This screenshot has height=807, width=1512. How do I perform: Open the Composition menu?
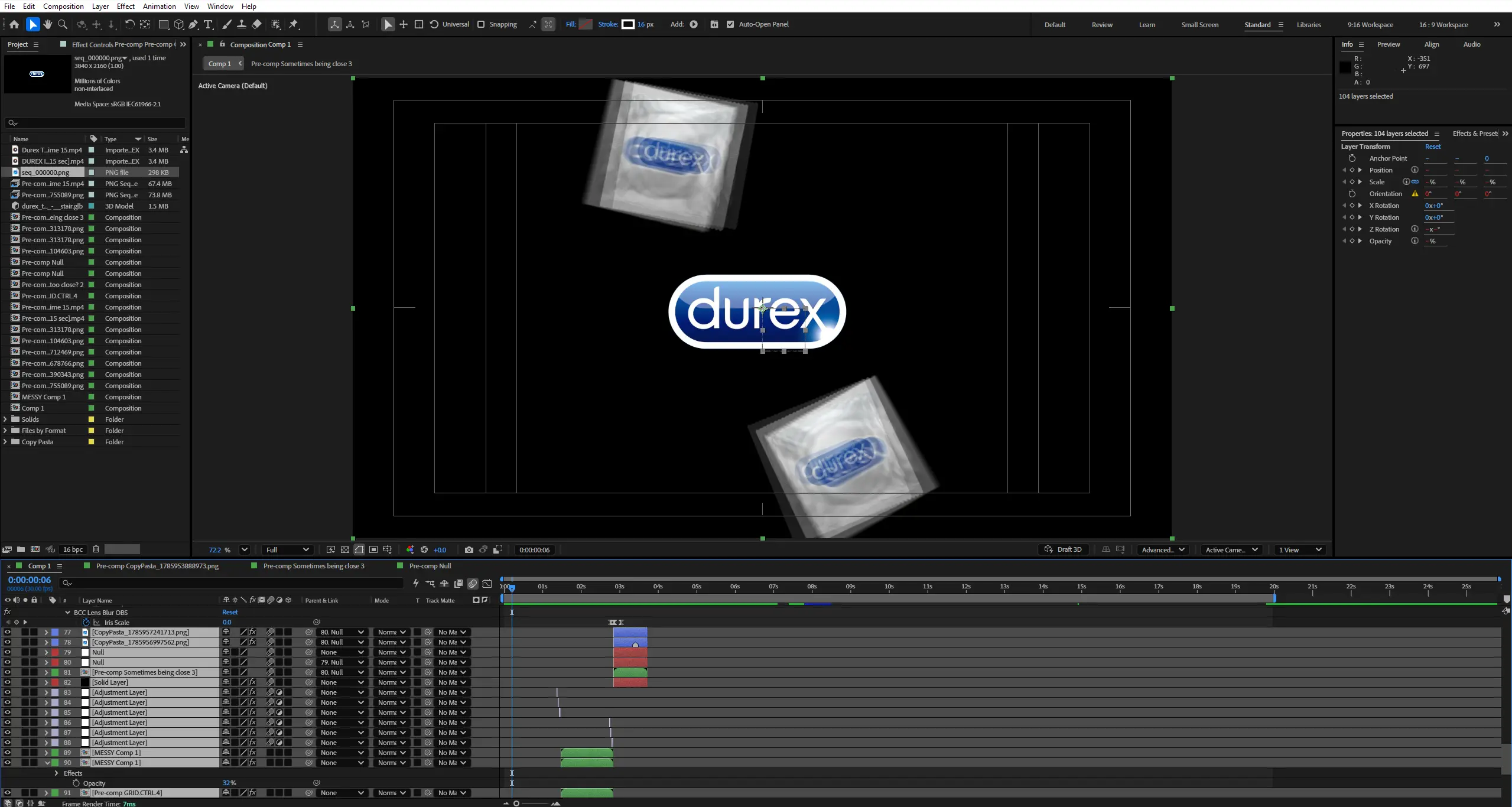tap(63, 6)
